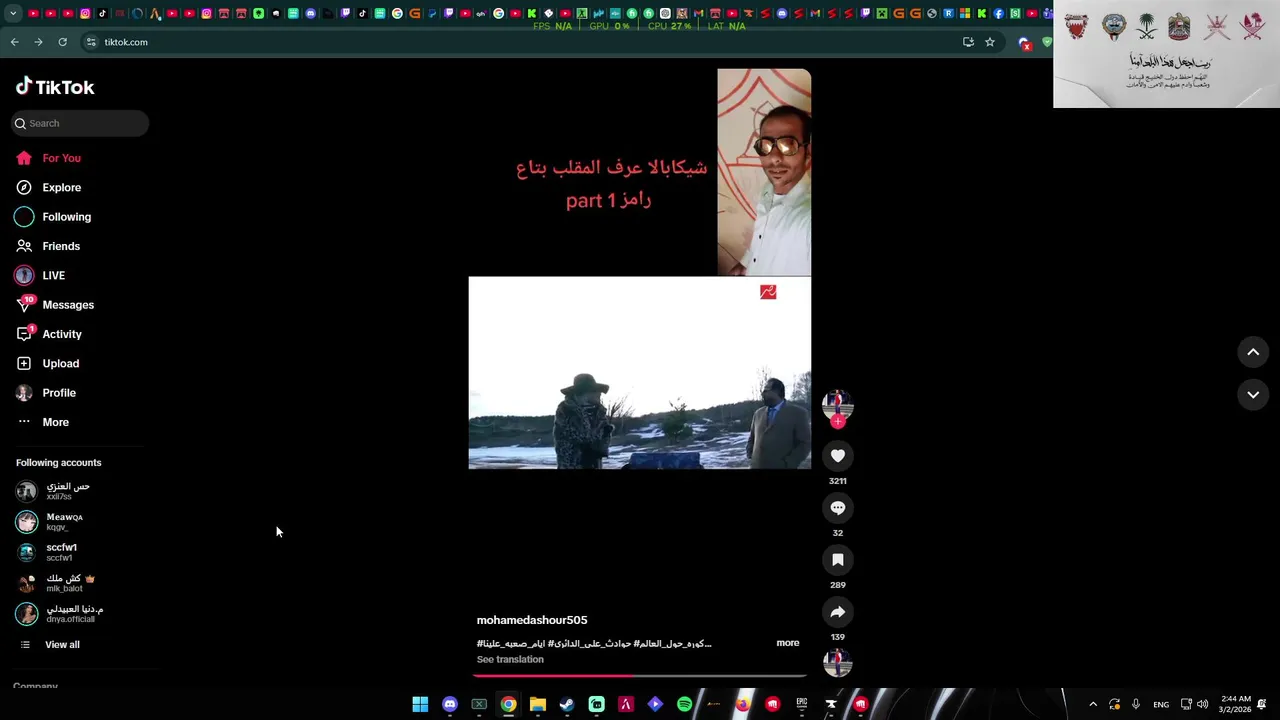Open Discord from taskbar
Image resolution: width=1280 pixels, height=720 pixels.
click(x=450, y=704)
